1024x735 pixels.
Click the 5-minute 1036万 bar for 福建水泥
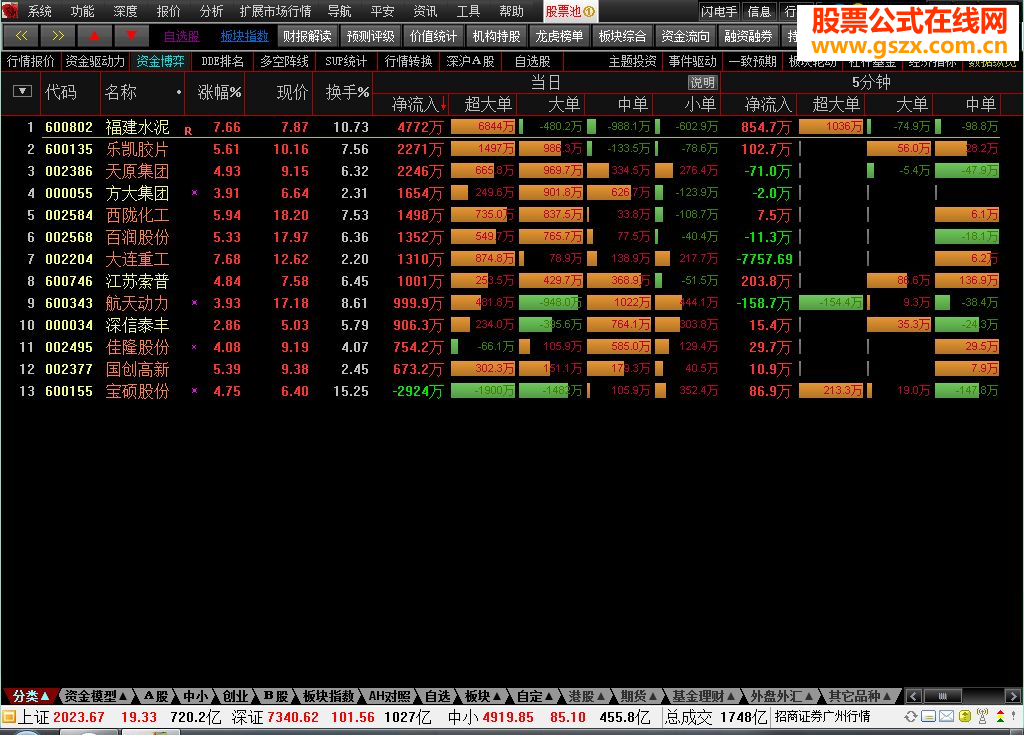831,126
